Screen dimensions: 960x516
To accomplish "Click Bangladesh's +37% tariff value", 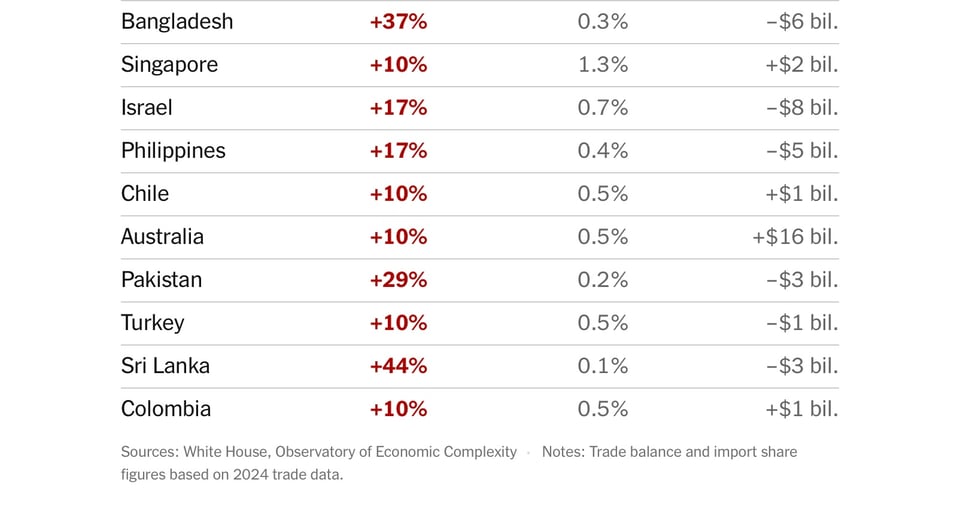I will [398, 22].
